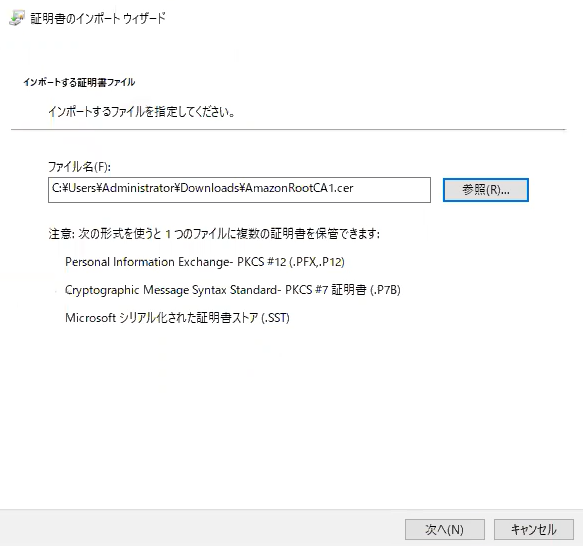Click the word Downloads in the file path

pyautogui.click(x=209, y=188)
